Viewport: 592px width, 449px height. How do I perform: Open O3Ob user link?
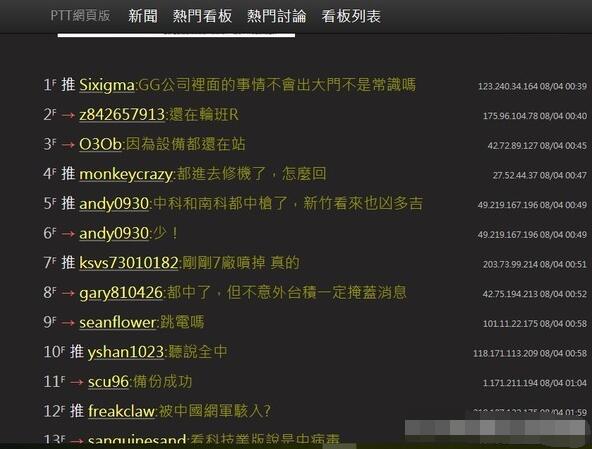(100, 145)
